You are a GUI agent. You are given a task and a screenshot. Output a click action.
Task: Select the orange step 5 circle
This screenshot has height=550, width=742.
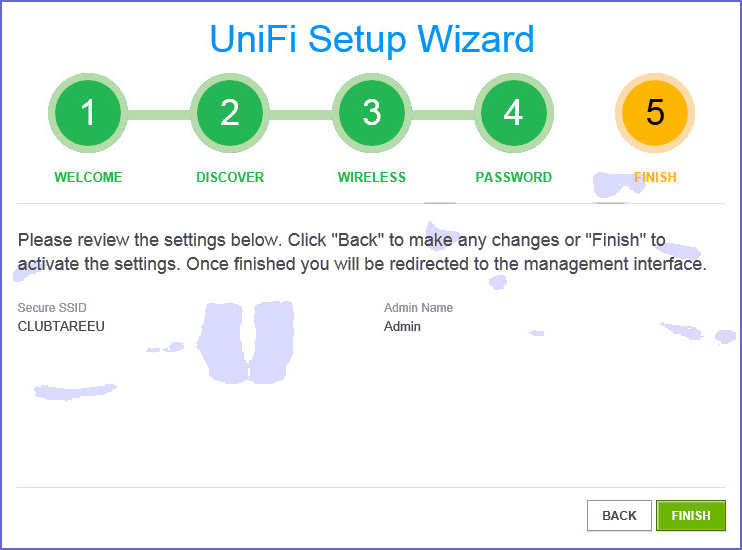(655, 113)
